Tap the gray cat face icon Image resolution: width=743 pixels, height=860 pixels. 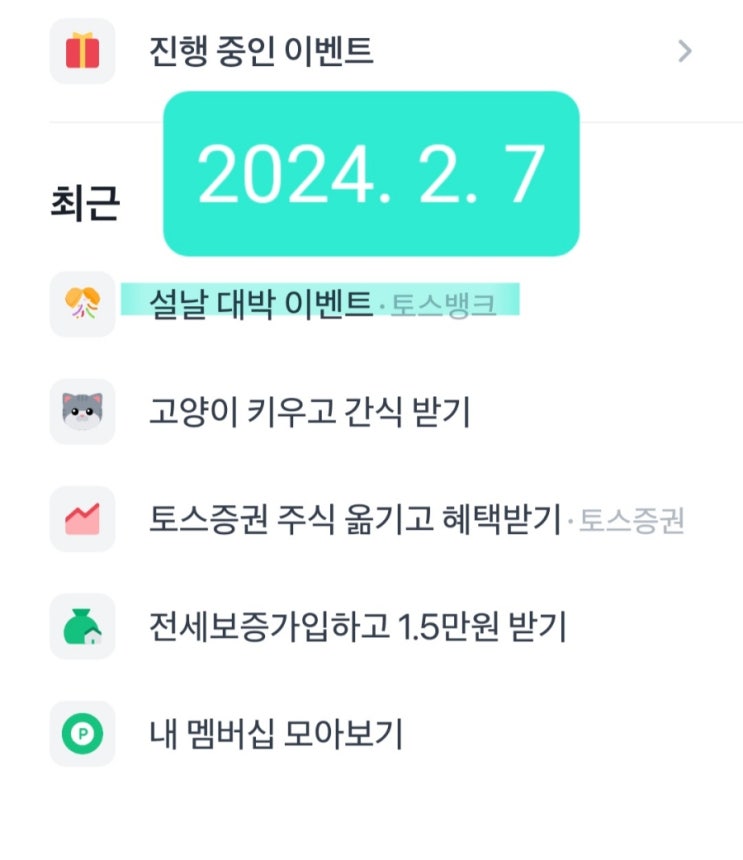(82, 411)
